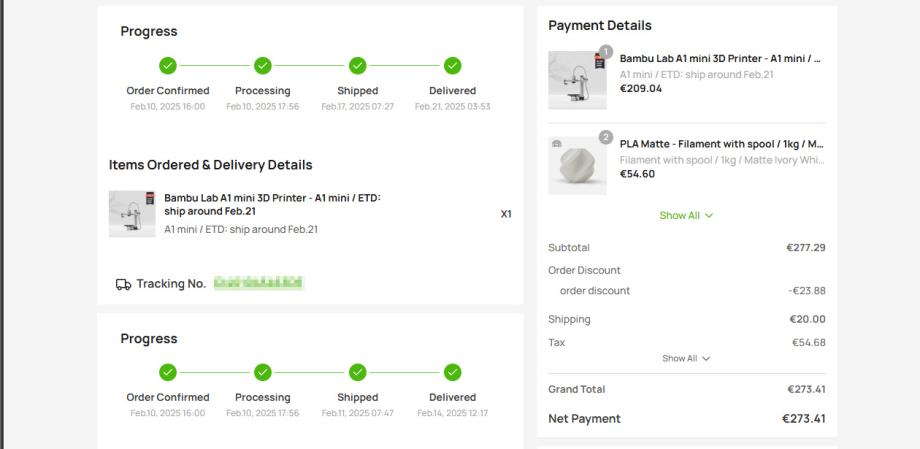This screenshot has width=920, height=449.
Task: Open A1 mini printer thumbnail in Payment Details
Action: click(577, 80)
